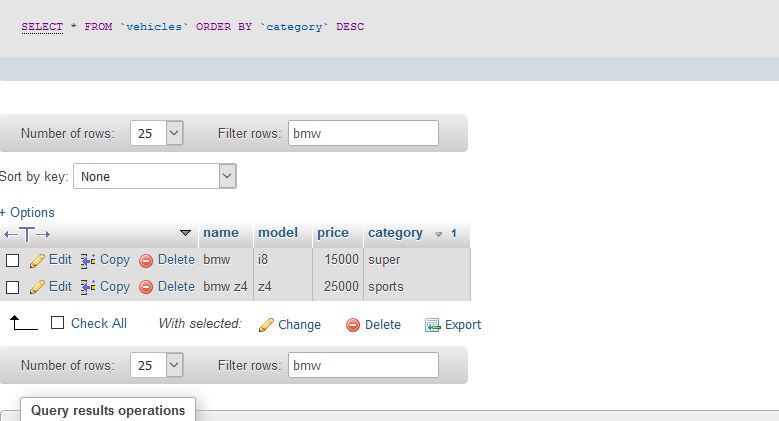779x421 pixels.
Task: Click the Delete link under With selected
Action: pyautogui.click(x=383, y=325)
